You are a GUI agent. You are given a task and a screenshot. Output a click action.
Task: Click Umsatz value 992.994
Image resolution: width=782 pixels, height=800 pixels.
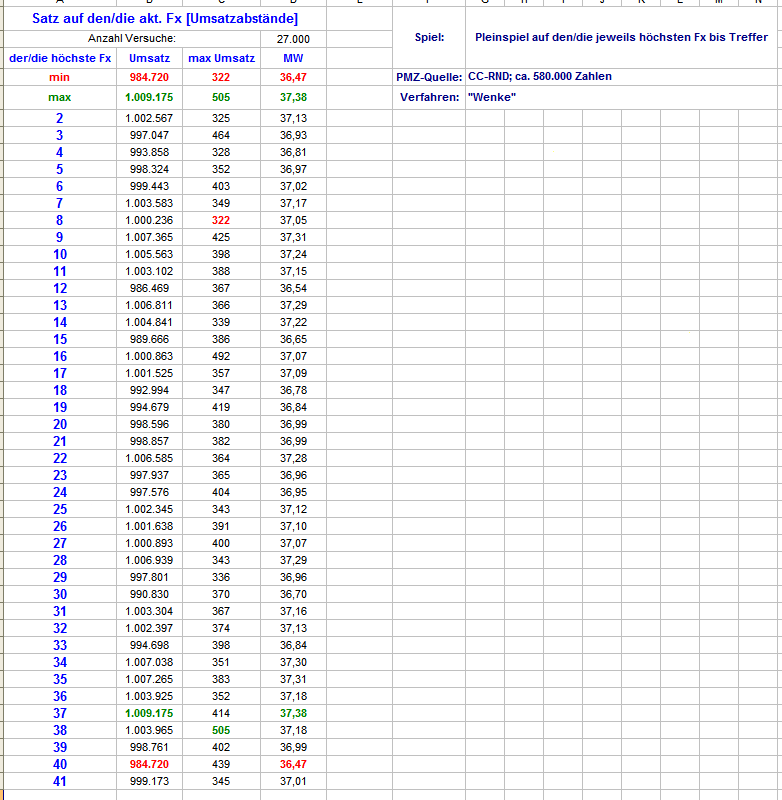pyautogui.click(x=149, y=390)
